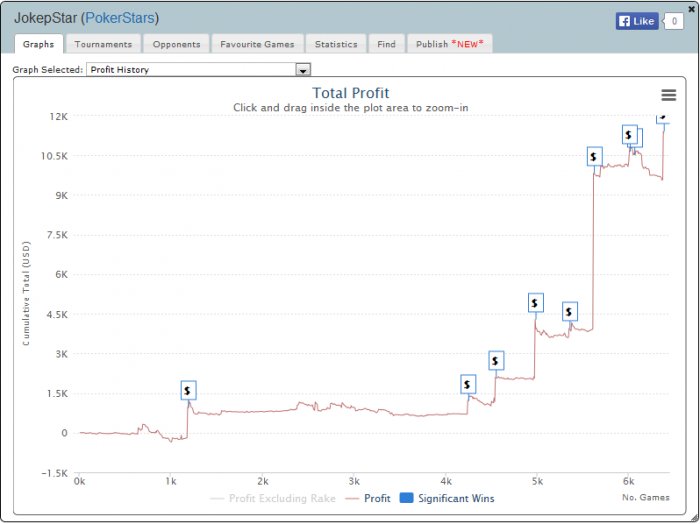Click the '-1.5K' y-axis label
The image size is (700, 524).
pyautogui.click(x=54, y=473)
